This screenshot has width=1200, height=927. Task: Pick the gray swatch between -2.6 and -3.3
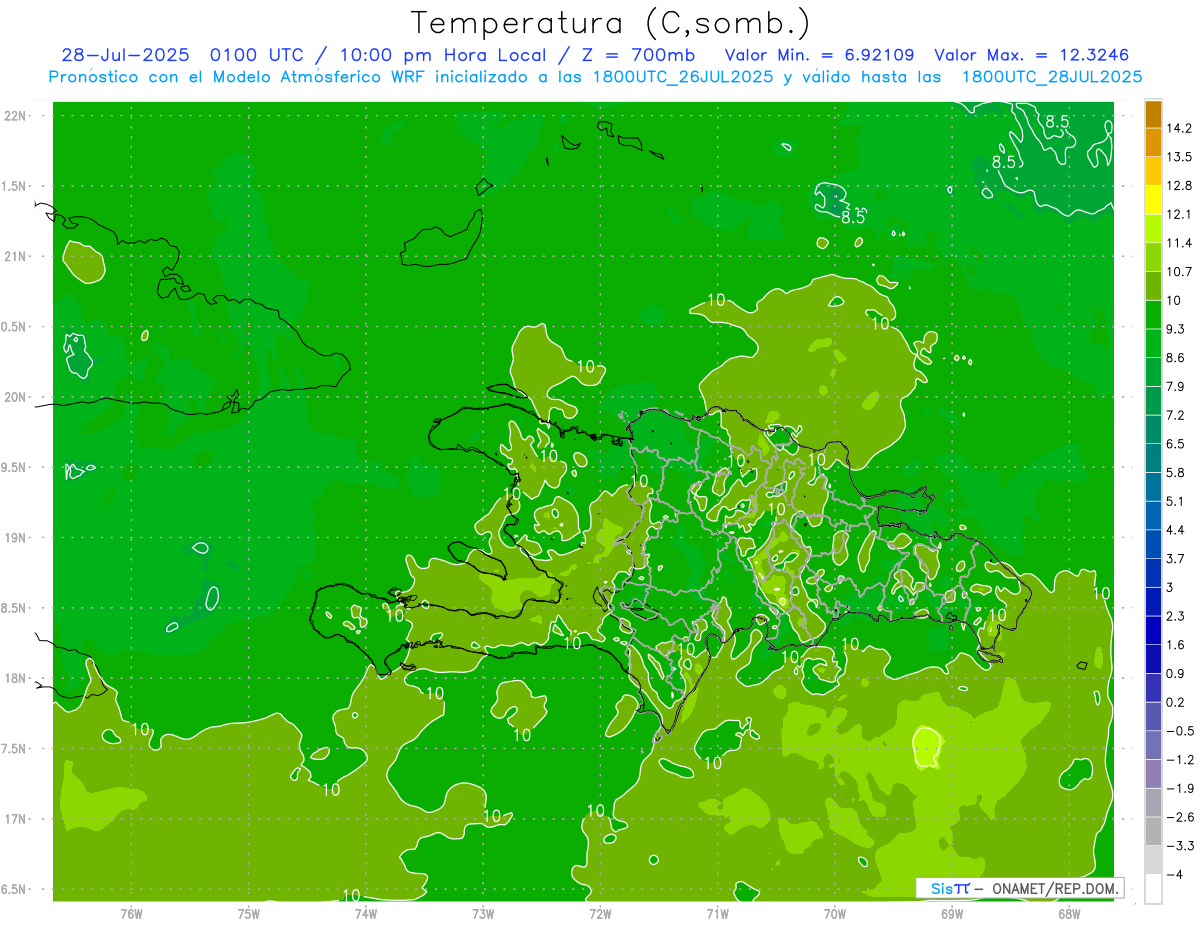(x=1153, y=831)
